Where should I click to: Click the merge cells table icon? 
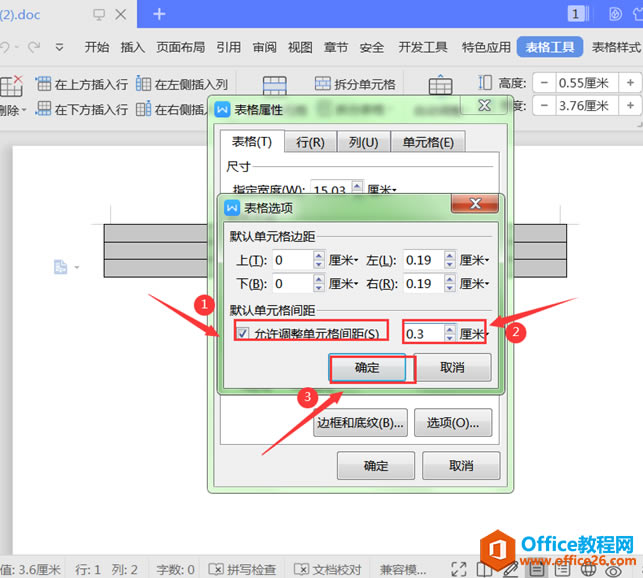point(274,86)
